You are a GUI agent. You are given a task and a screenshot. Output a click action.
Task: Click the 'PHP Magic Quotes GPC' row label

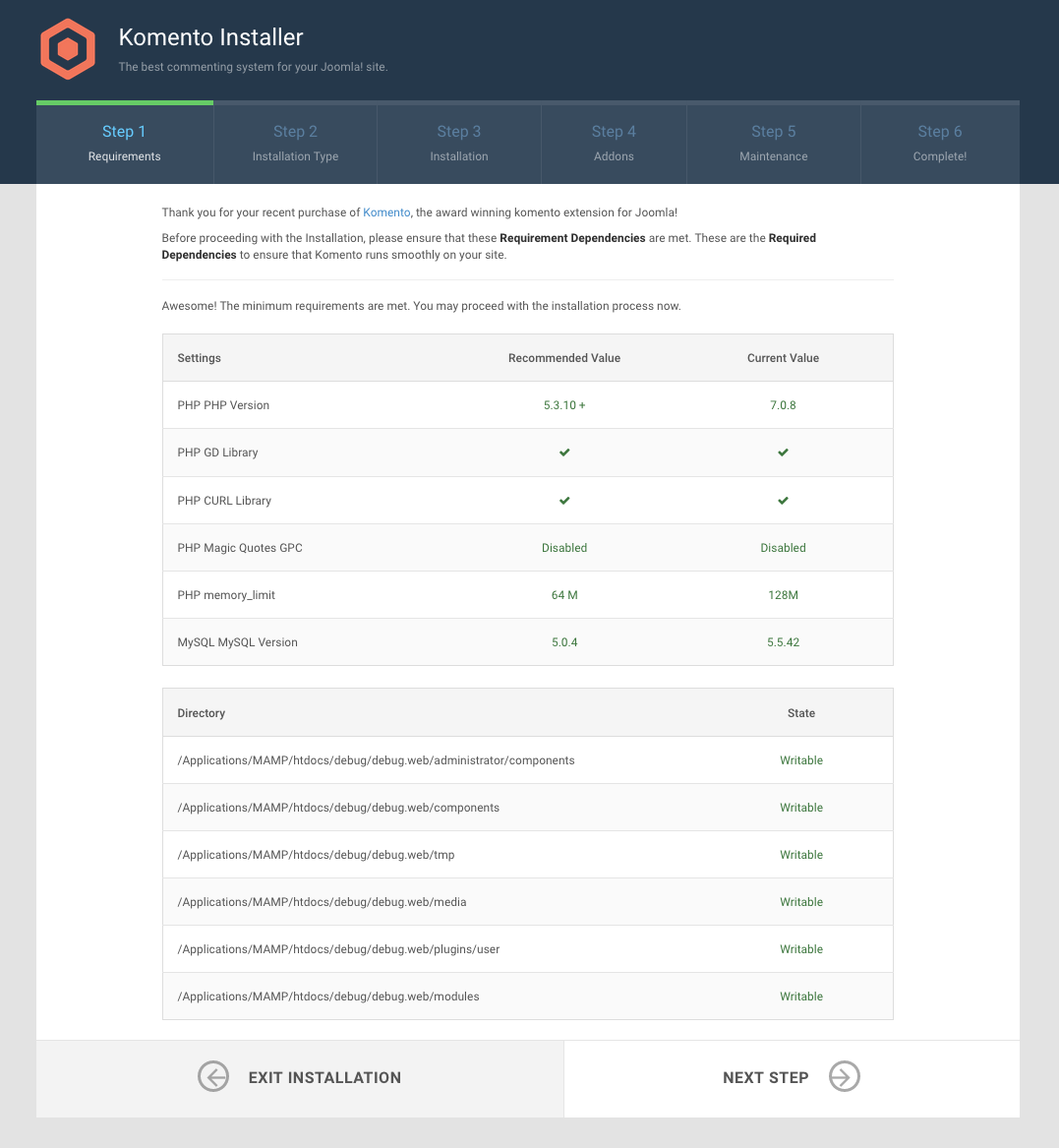240,548
